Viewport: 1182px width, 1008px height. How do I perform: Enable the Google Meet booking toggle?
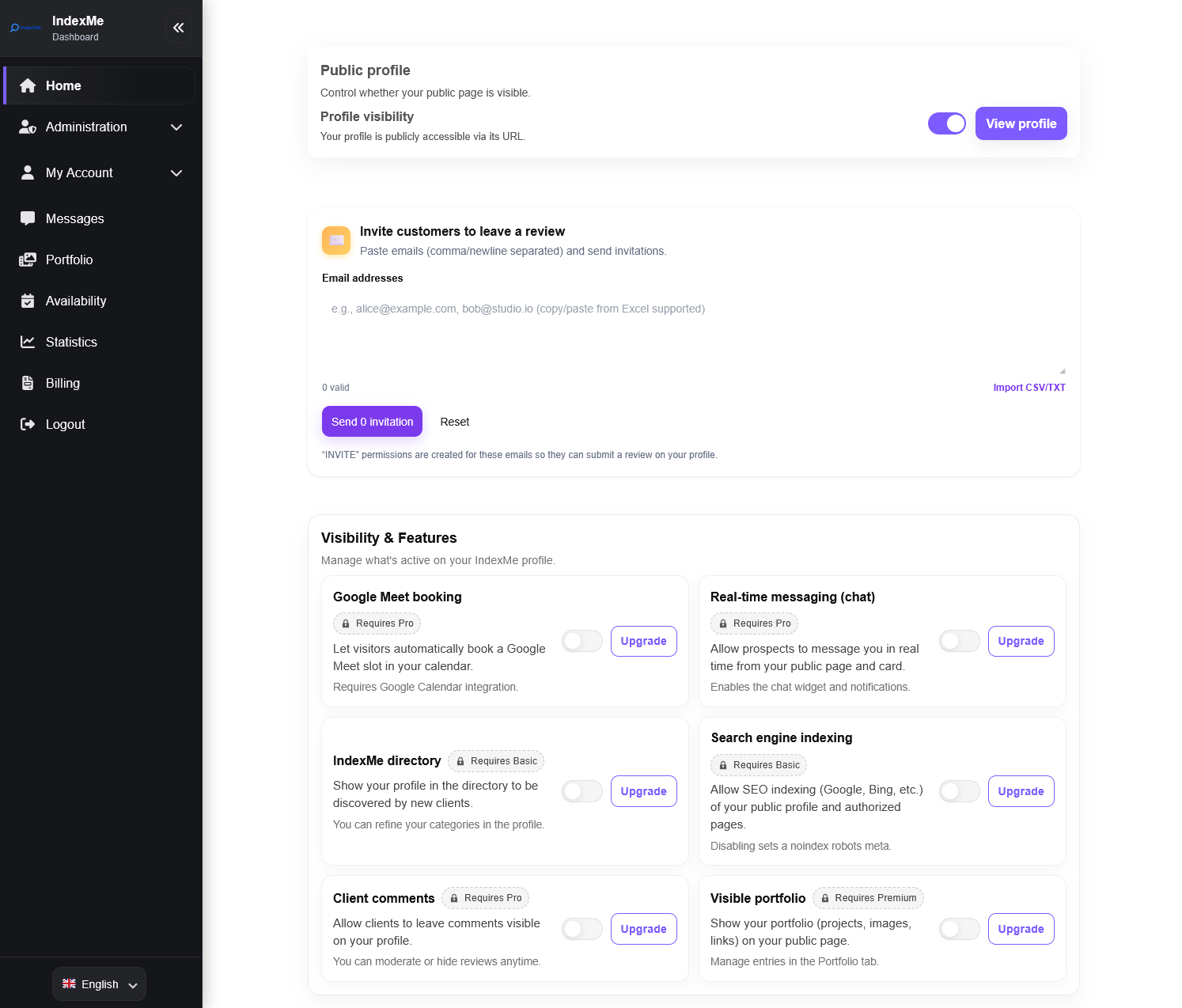[582, 641]
